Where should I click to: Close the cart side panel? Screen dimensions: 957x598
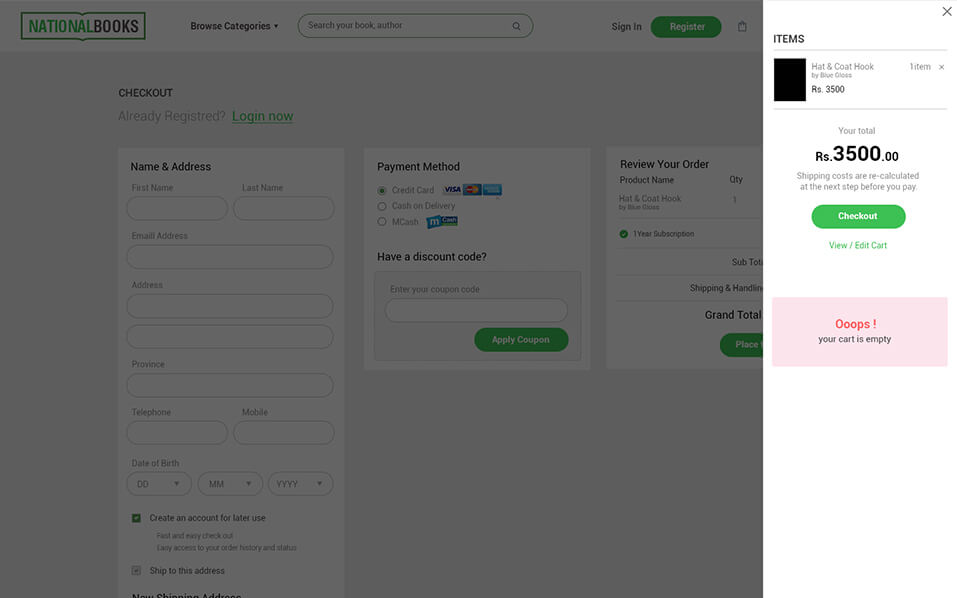click(x=946, y=12)
